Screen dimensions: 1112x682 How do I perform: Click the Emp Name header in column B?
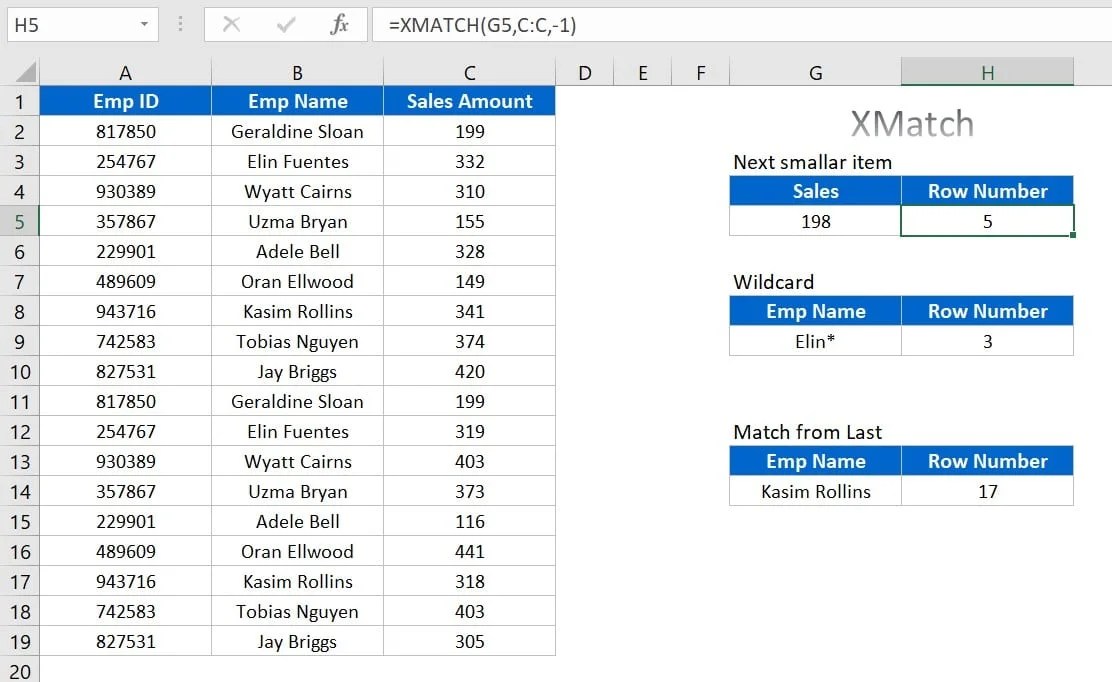[x=297, y=101]
